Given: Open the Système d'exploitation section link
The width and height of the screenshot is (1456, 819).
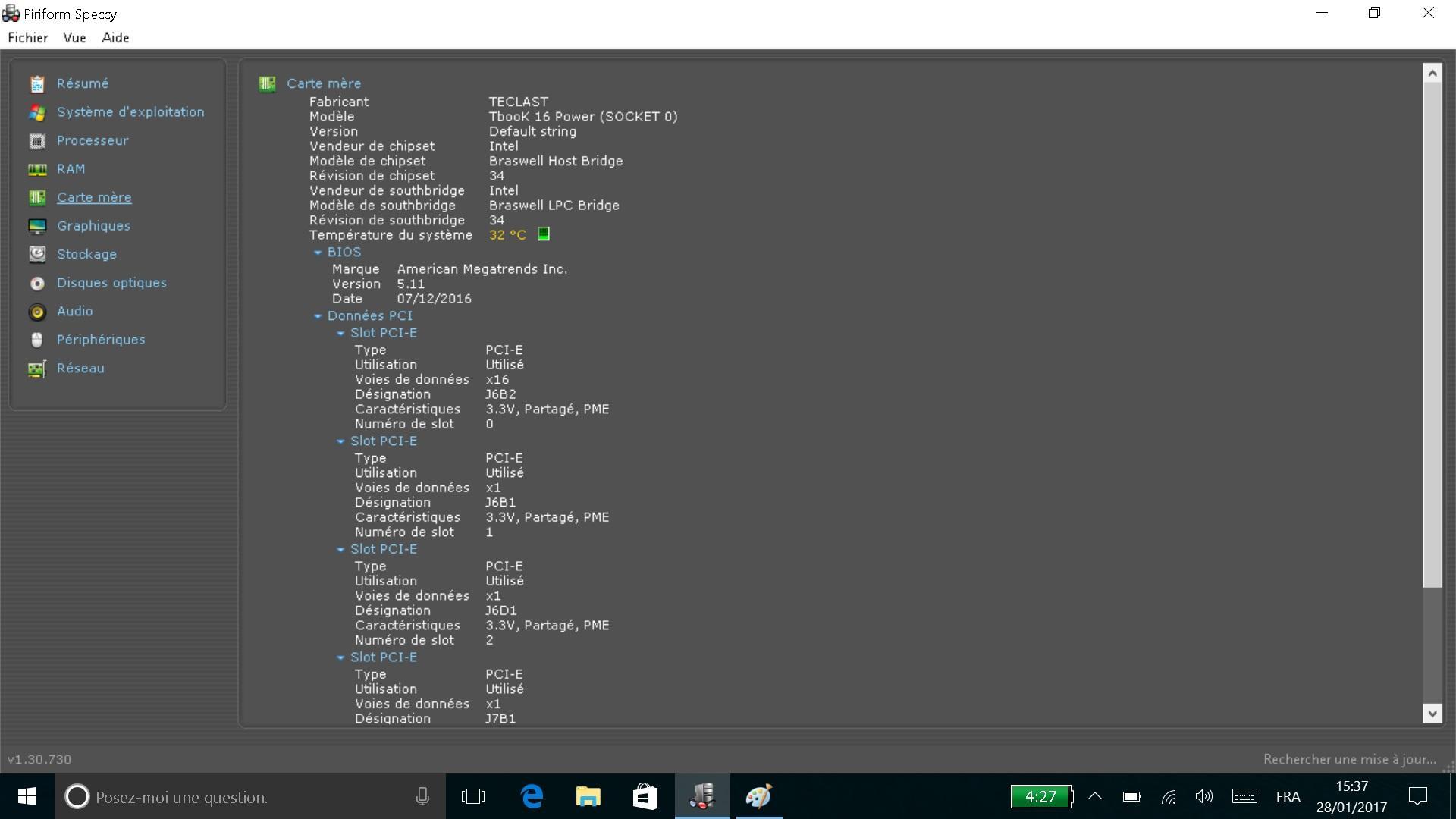Looking at the screenshot, I should (x=130, y=112).
